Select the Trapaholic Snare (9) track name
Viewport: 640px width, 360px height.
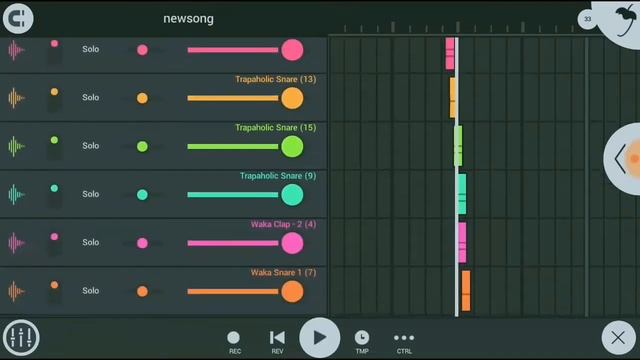278,176
